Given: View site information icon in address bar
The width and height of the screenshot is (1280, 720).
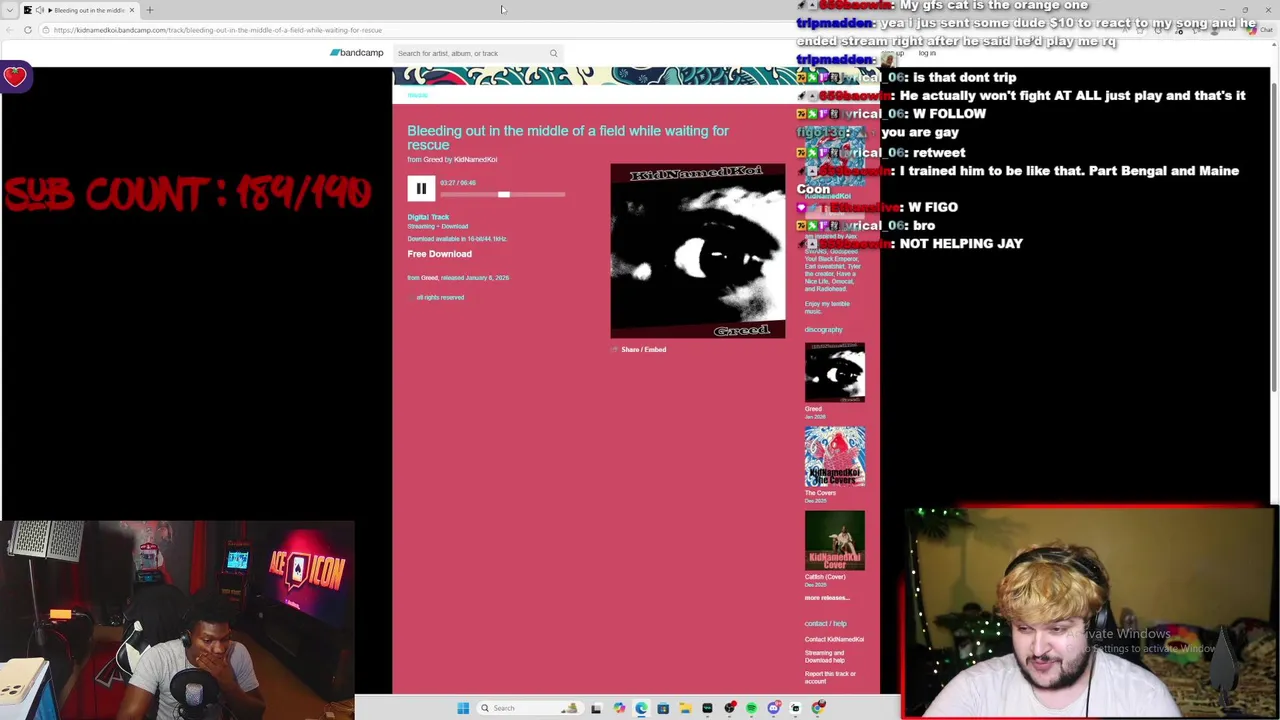Looking at the screenshot, I should tap(45, 30).
